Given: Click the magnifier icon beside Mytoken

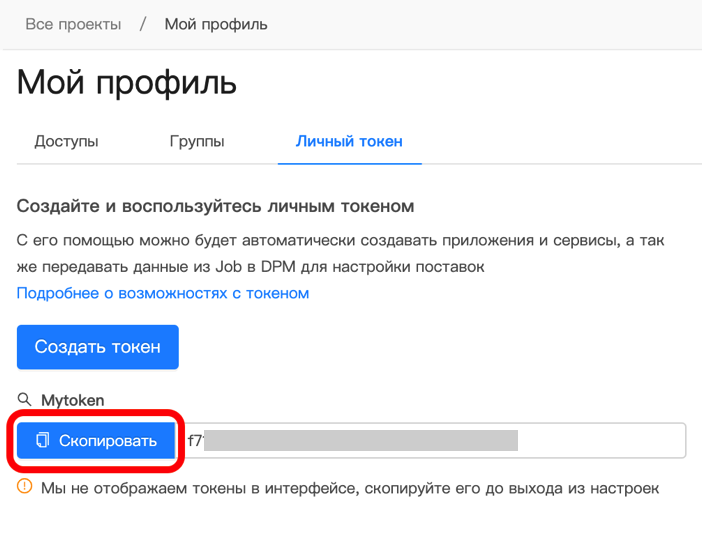Looking at the screenshot, I should [25, 400].
